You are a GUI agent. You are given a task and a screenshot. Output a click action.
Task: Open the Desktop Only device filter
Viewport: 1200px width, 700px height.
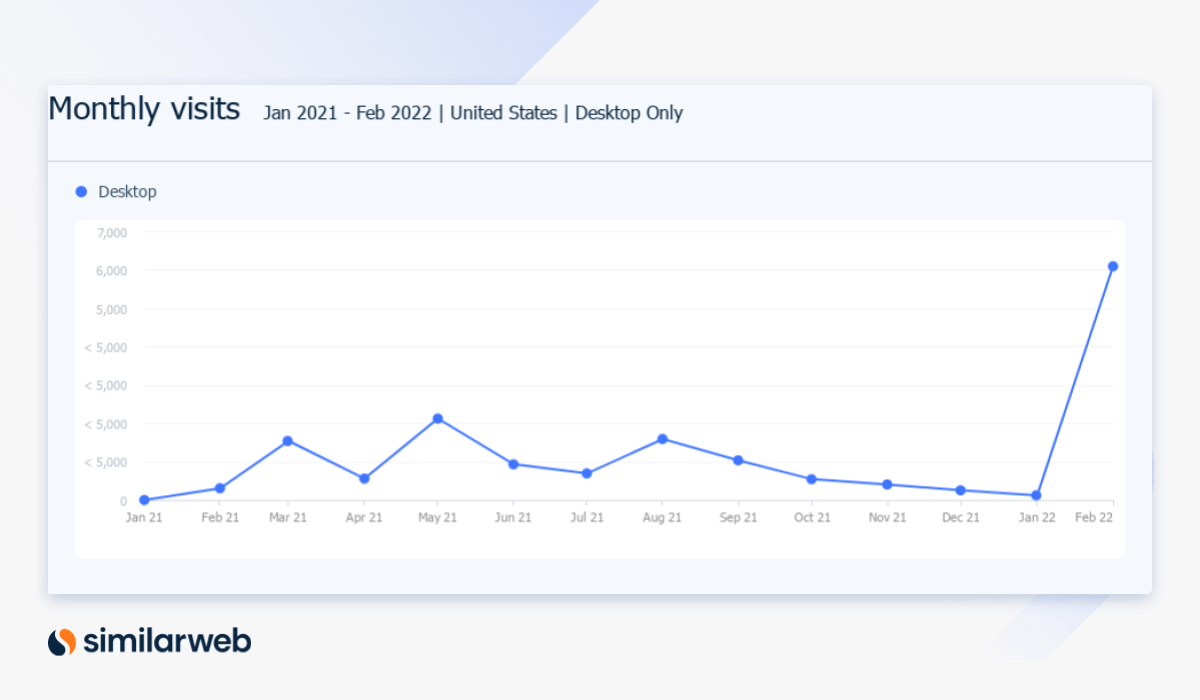coord(629,113)
